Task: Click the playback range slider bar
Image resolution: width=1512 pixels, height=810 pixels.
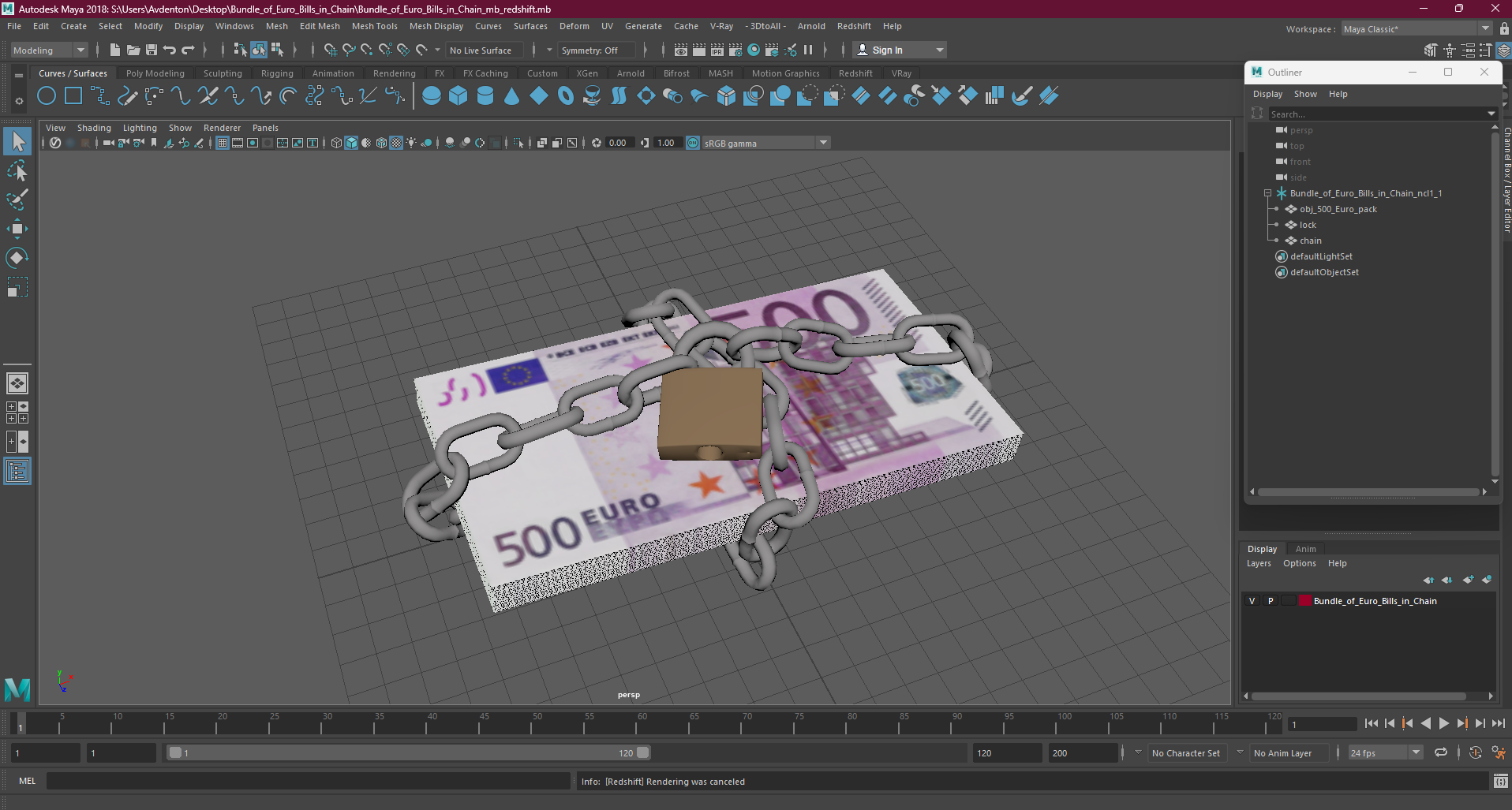Action: pos(410,752)
